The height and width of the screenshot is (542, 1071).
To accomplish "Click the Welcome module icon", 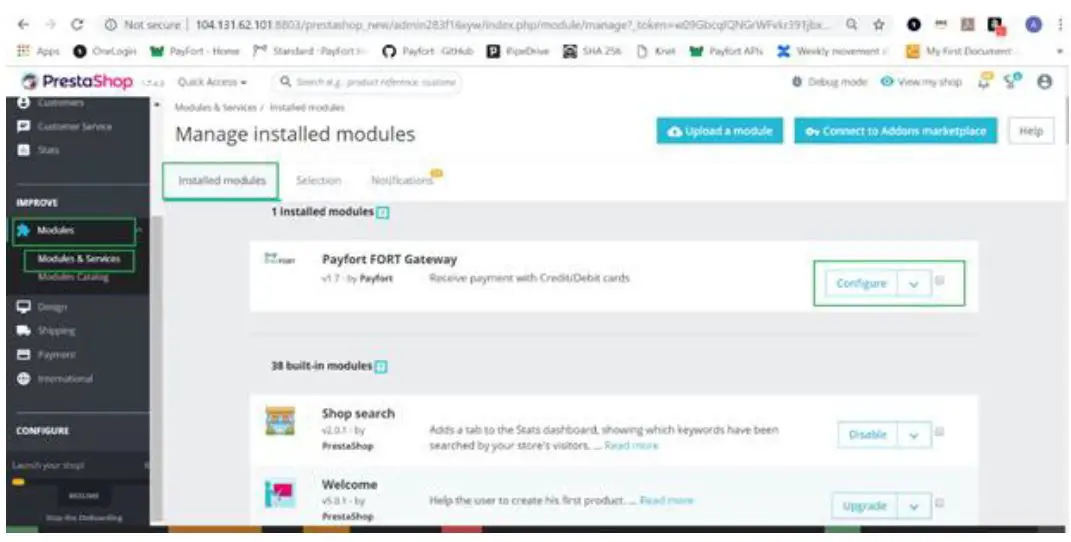I will click(x=280, y=494).
